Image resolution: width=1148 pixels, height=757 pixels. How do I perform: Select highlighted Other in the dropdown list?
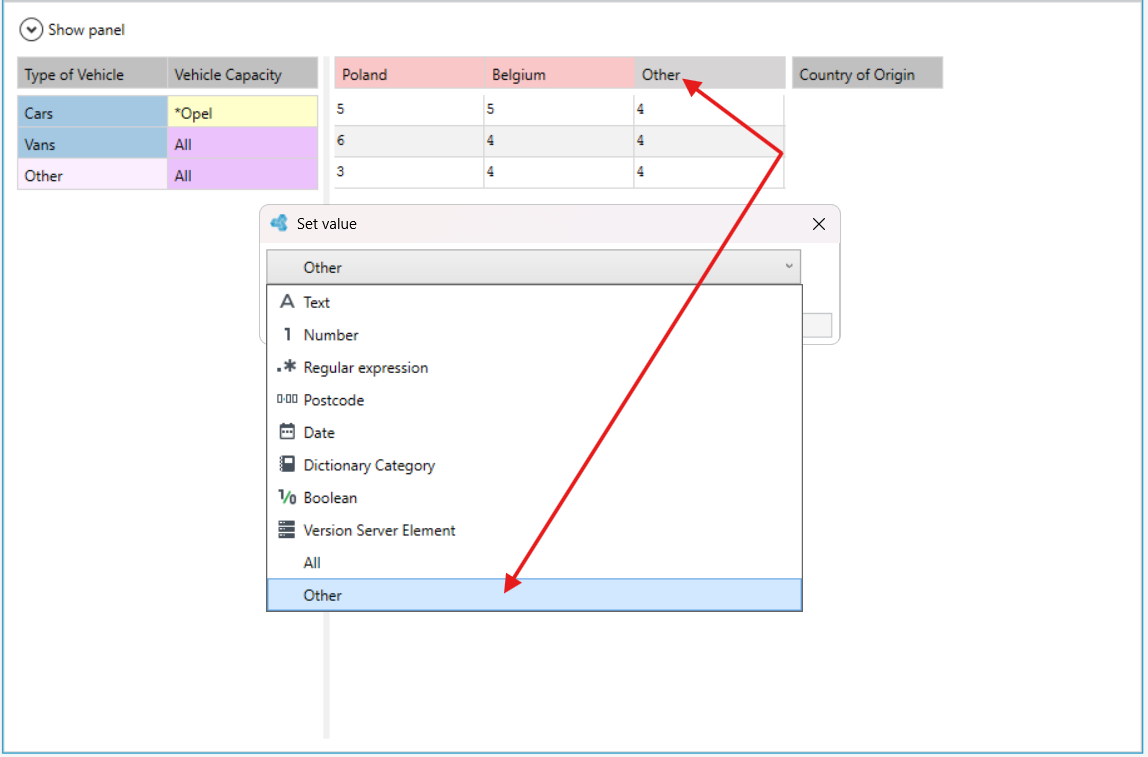(x=534, y=595)
